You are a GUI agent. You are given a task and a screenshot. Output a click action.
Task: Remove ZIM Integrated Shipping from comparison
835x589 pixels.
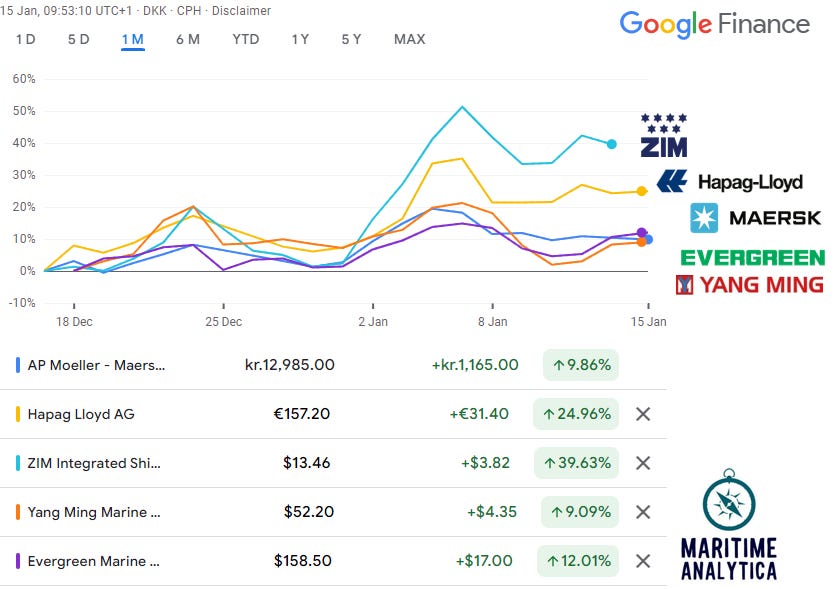coord(643,463)
